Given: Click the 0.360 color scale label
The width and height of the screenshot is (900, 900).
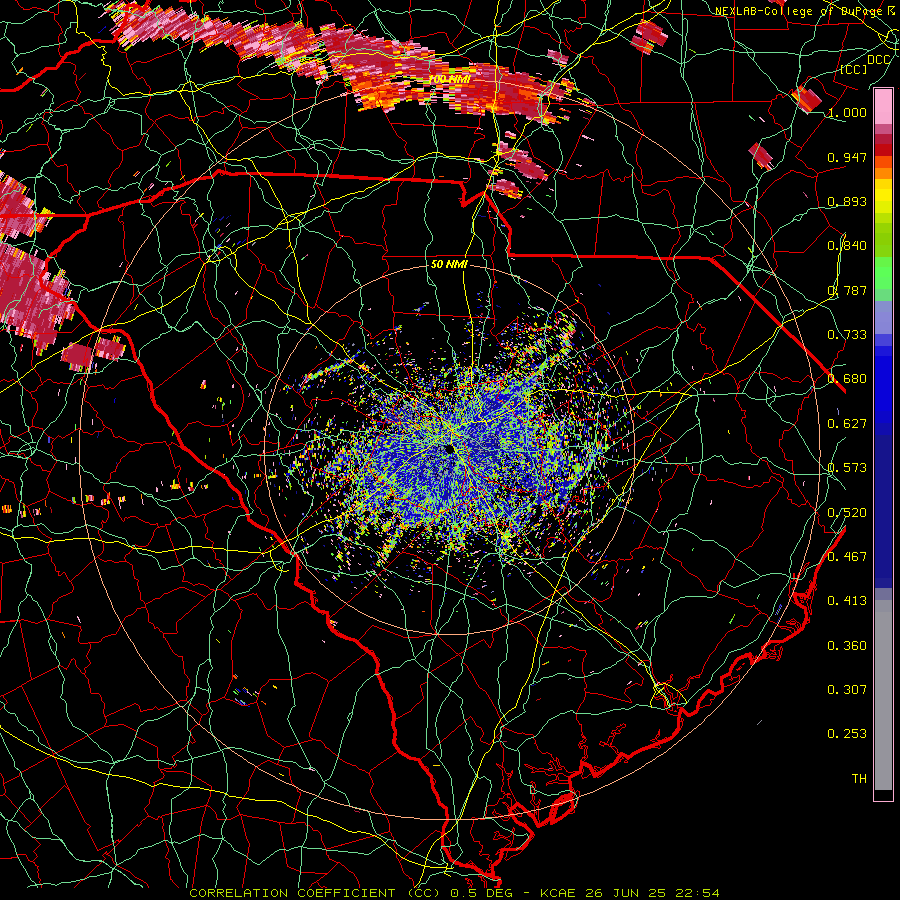Looking at the screenshot, I should [847, 646].
